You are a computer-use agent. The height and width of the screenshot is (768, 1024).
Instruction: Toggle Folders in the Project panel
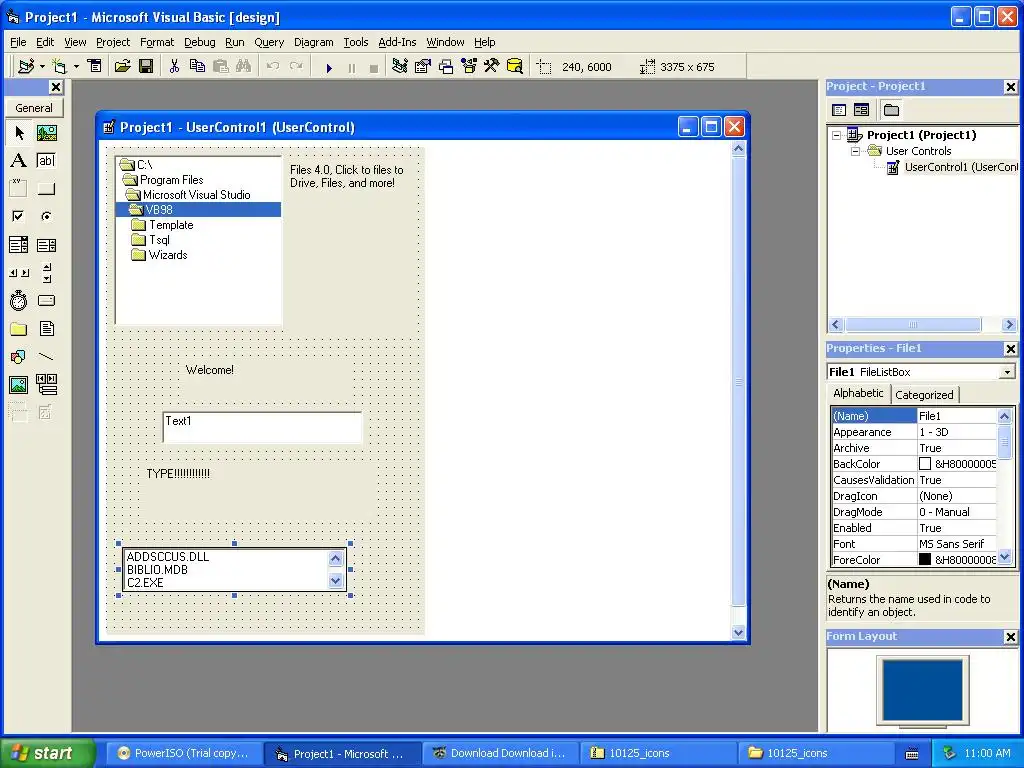point(891,110)
